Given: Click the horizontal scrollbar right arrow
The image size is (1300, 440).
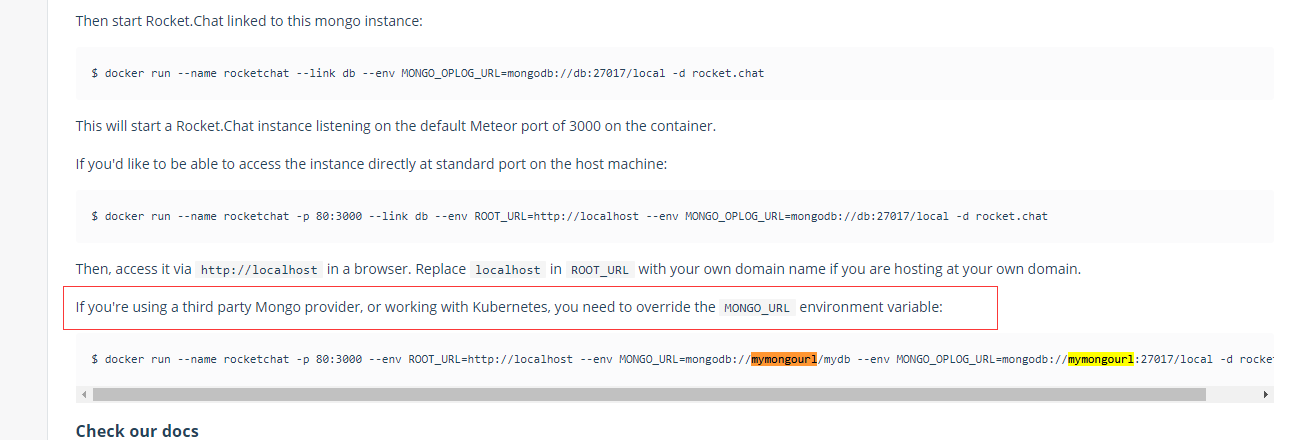Looking at the screenshot, I should click(x=1267, y=395).
